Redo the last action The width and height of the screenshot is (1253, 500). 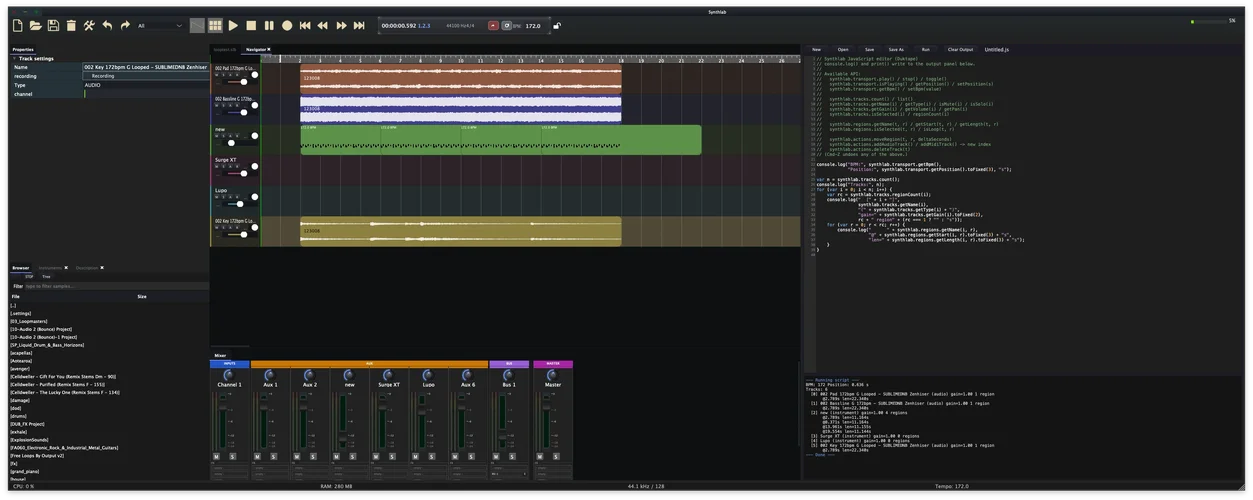pyautogui.click(x=125, y=25)
